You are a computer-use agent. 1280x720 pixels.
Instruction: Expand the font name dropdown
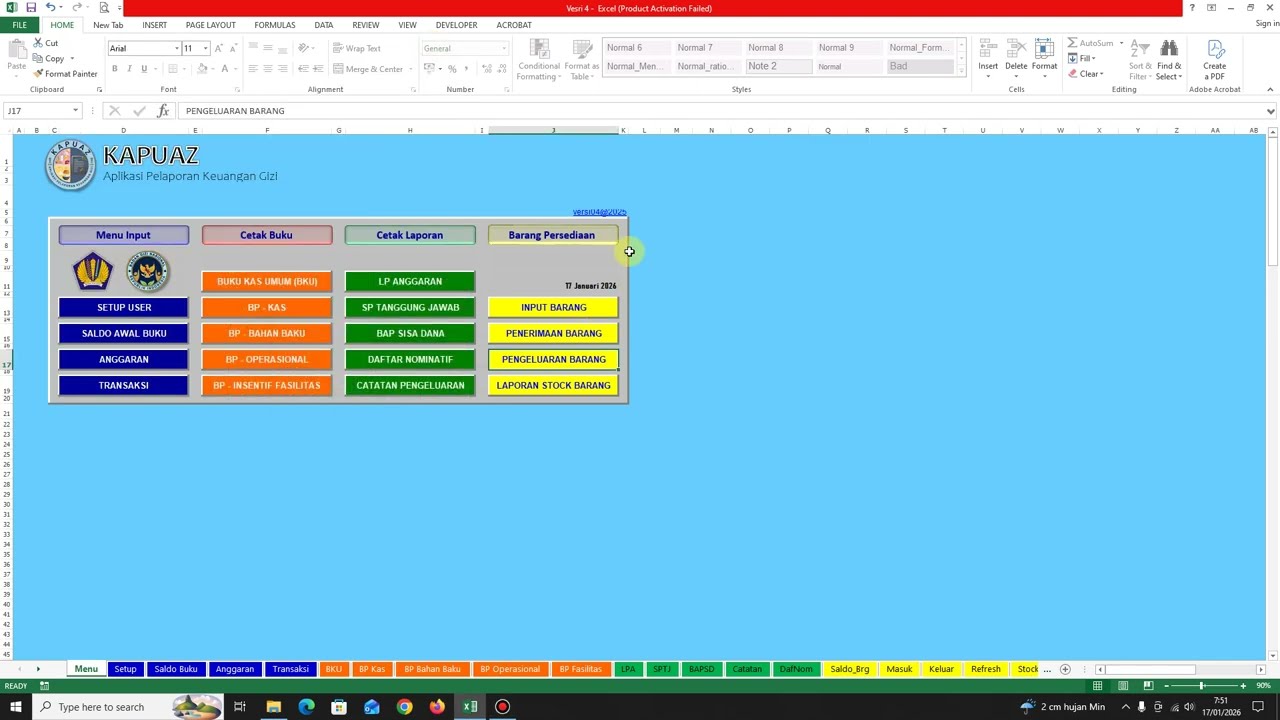[177, 48]
